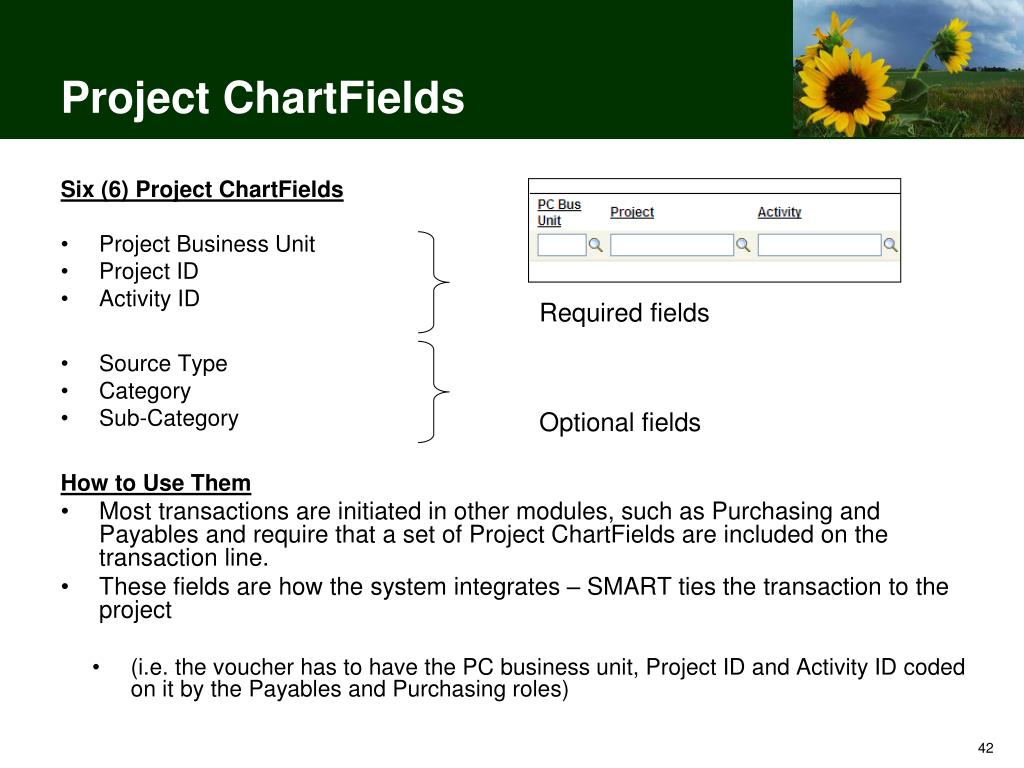This screenshot has height=768, width=1024.
Task: Click the paragraph starting Most transactions are initiated
Action: (x=493, y=534)
